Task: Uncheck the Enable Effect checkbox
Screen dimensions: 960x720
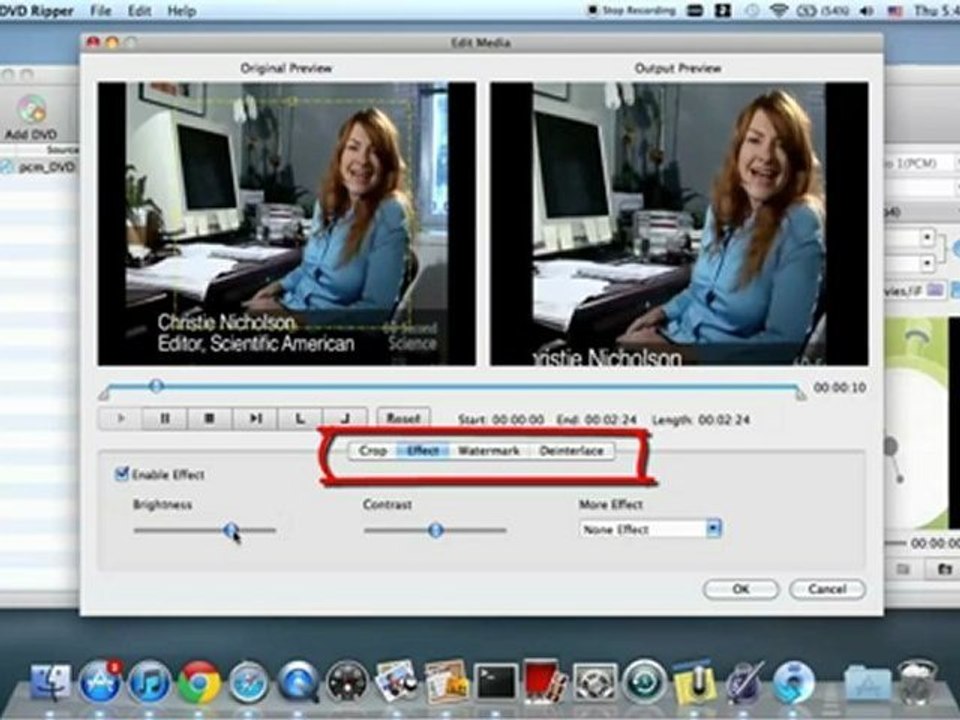Action: tap(122, 474)
